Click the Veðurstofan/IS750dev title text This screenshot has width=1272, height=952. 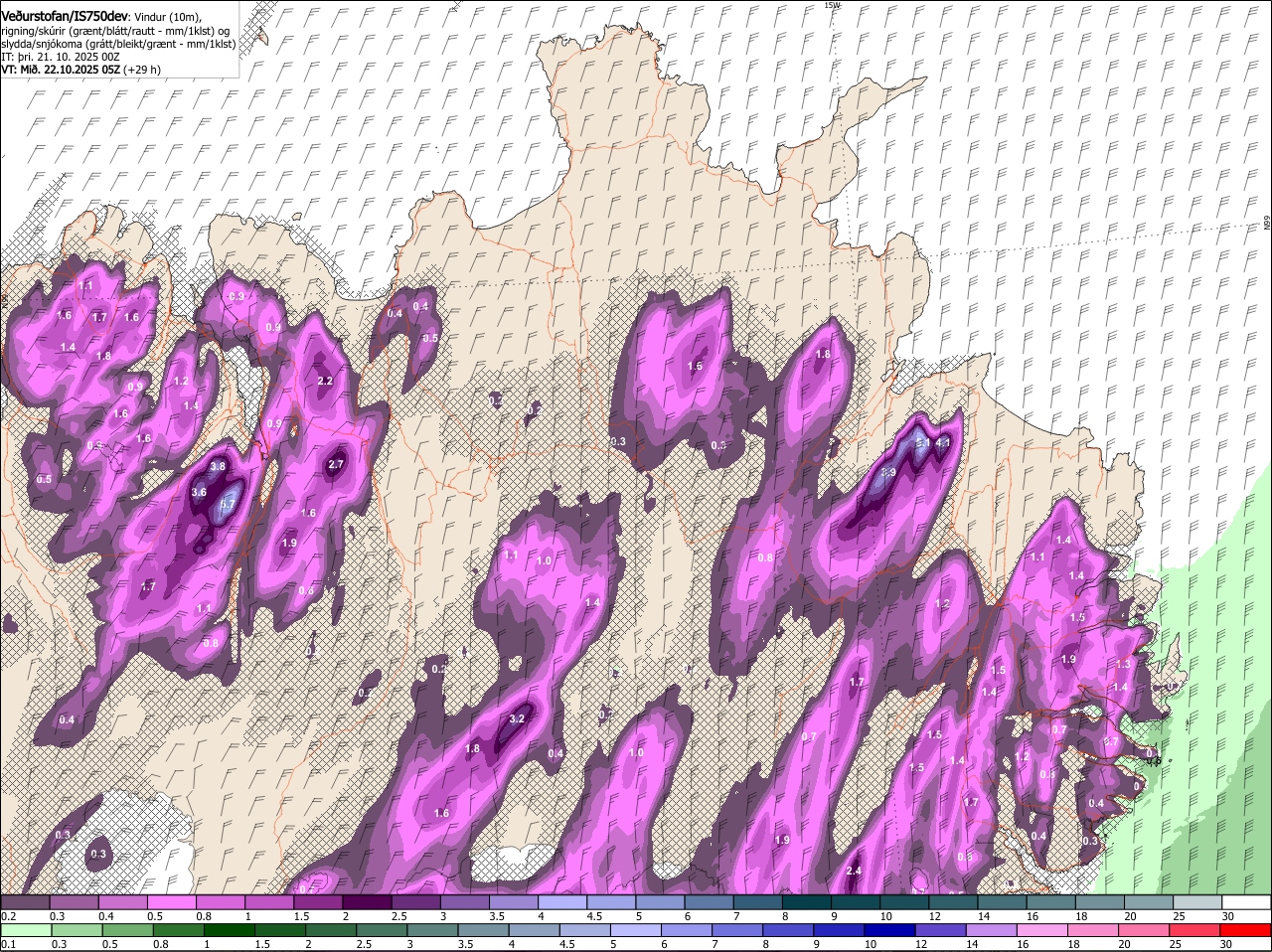pyautogui.click(x=65, y=16)
